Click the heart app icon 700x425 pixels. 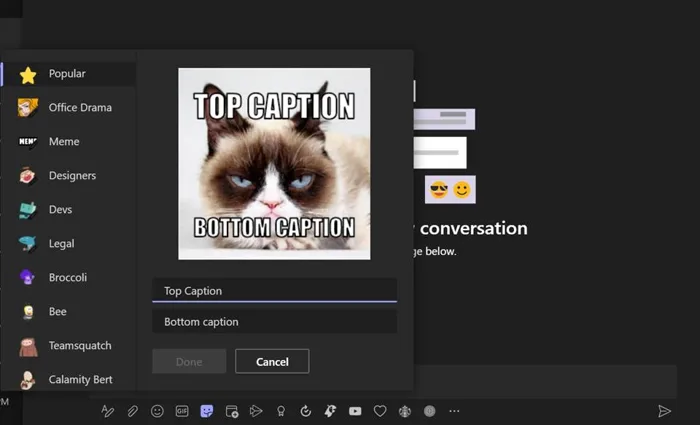(x=380, y=411)
